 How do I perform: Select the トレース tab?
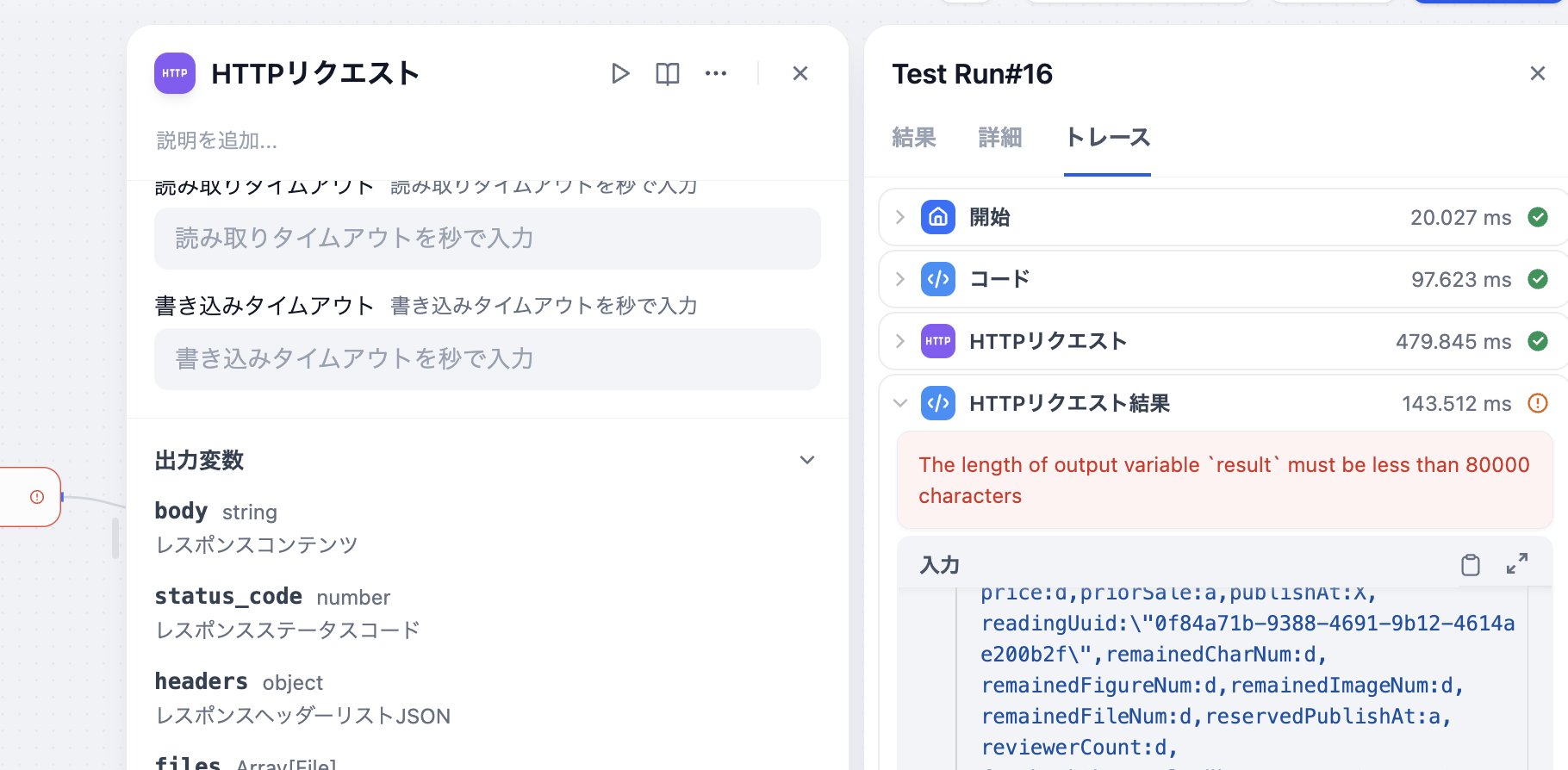(x=1107, y=138)
